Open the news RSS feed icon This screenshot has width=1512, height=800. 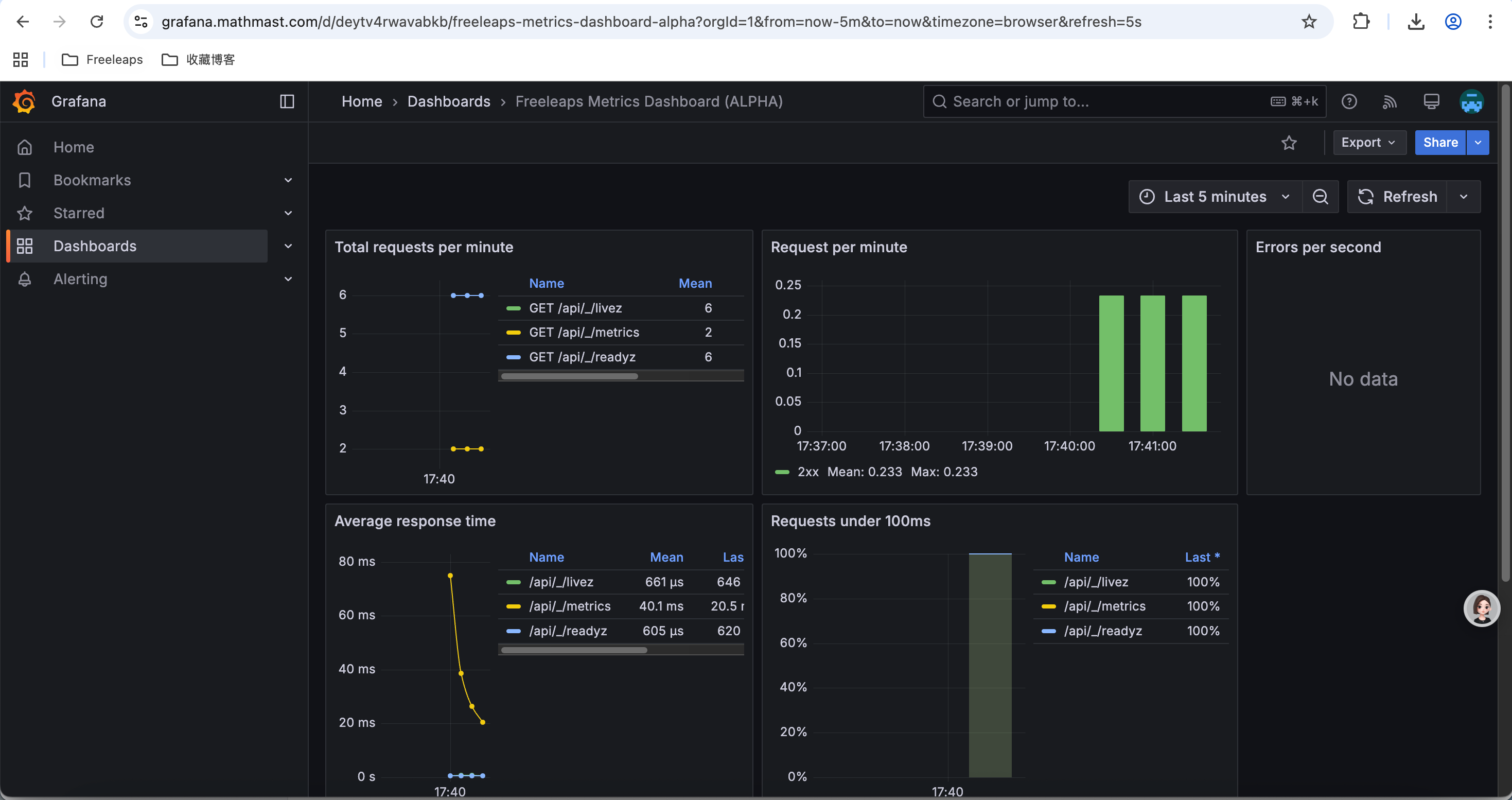pyautogui.click(x=1390, y=101)
